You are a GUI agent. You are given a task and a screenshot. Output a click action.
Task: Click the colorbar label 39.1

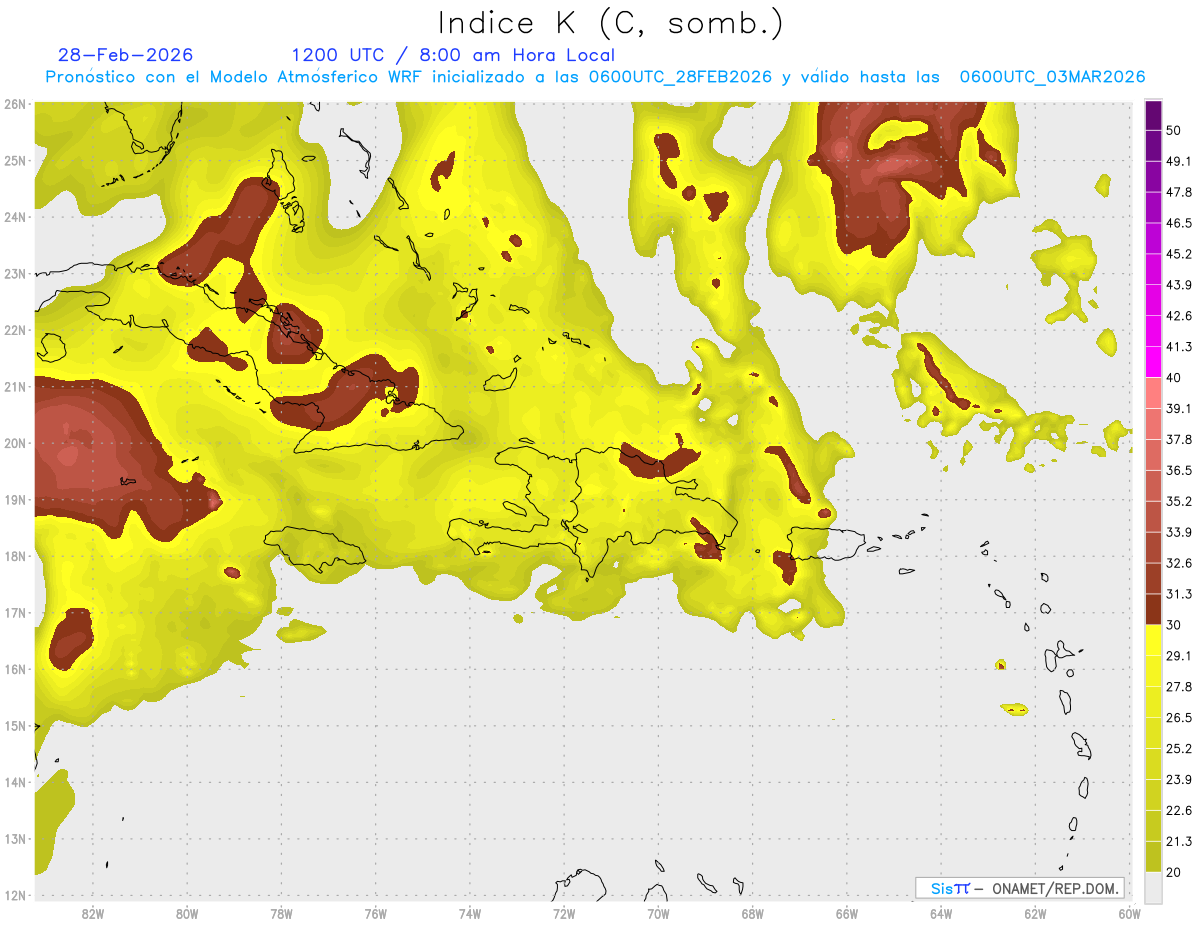tap(1178, 409)
